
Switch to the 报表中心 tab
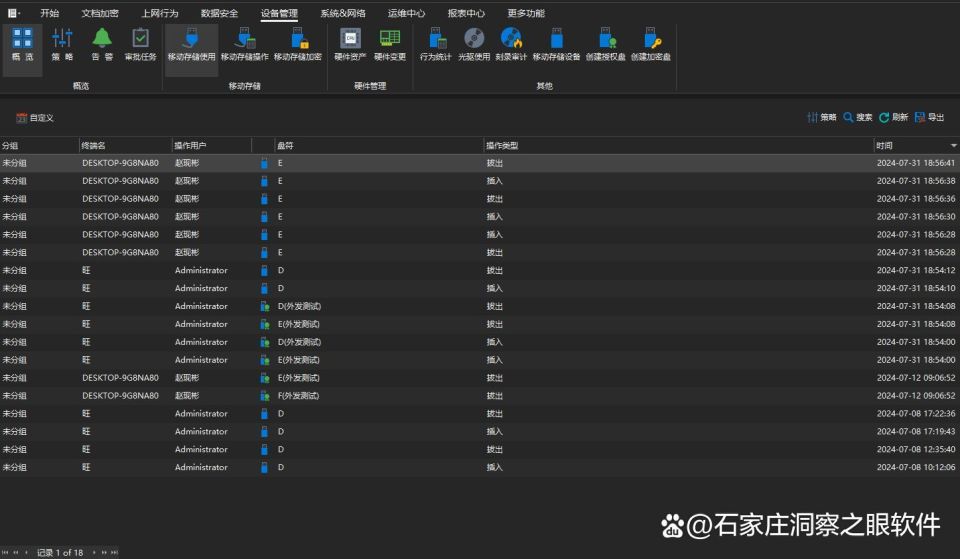click(466, 13)
